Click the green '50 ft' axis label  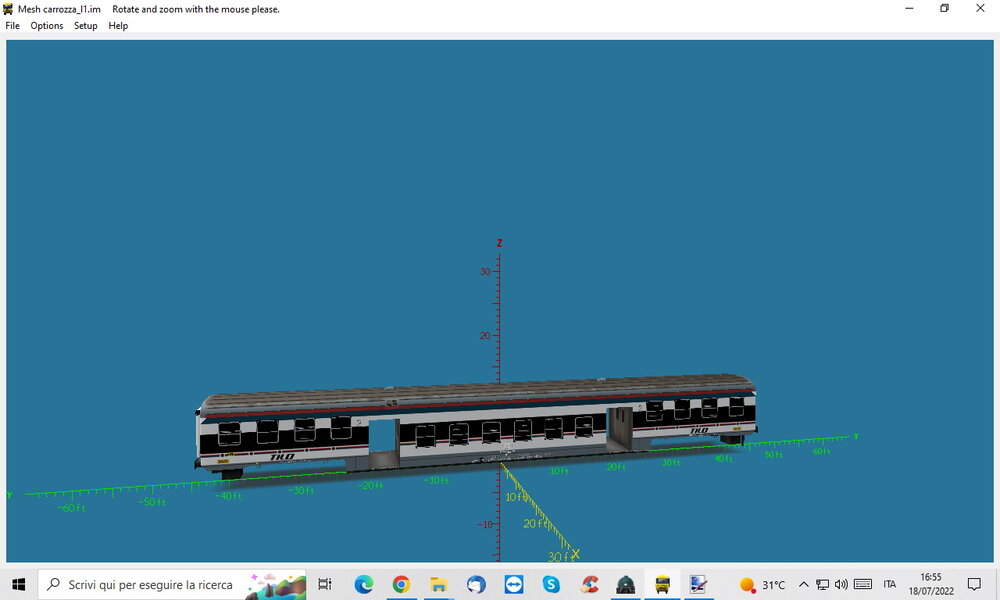[x=774, y=455]
